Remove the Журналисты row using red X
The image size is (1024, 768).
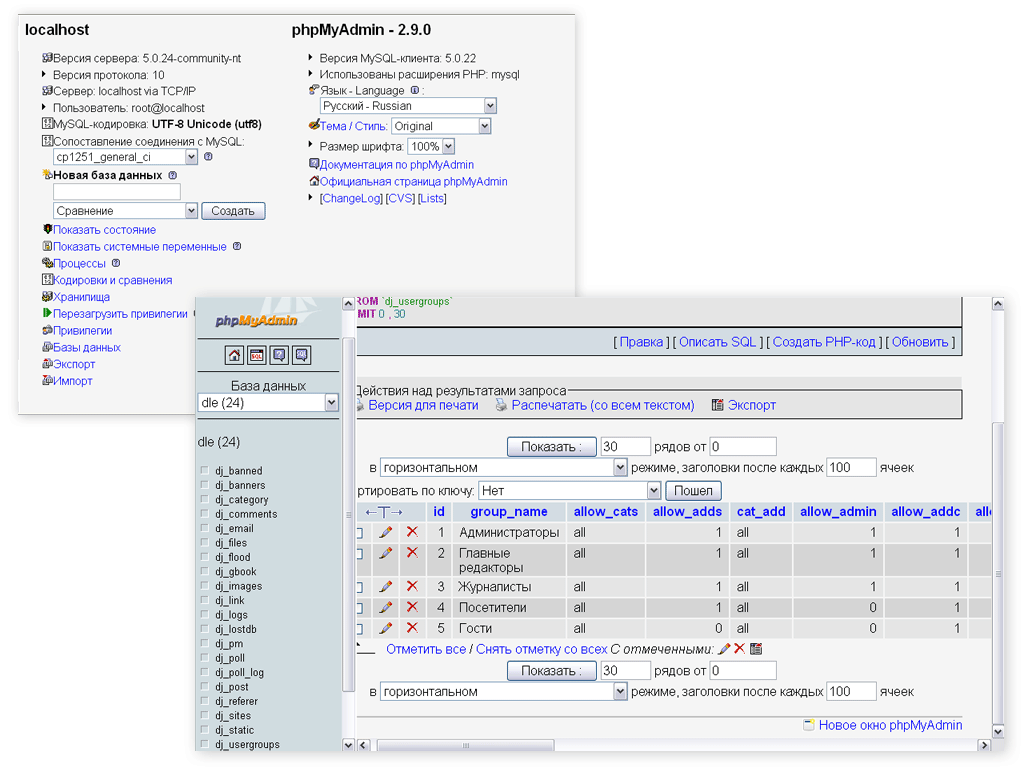pyautogui.click(x=412, y=586)
